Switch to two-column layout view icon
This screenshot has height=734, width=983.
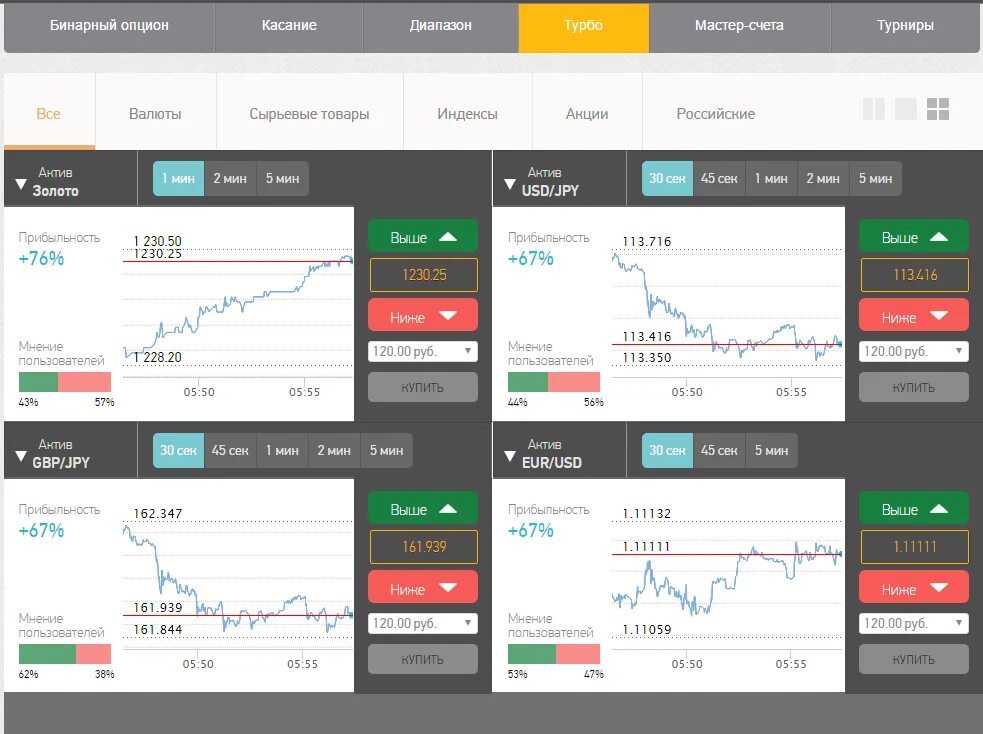[x=873, y=109]
